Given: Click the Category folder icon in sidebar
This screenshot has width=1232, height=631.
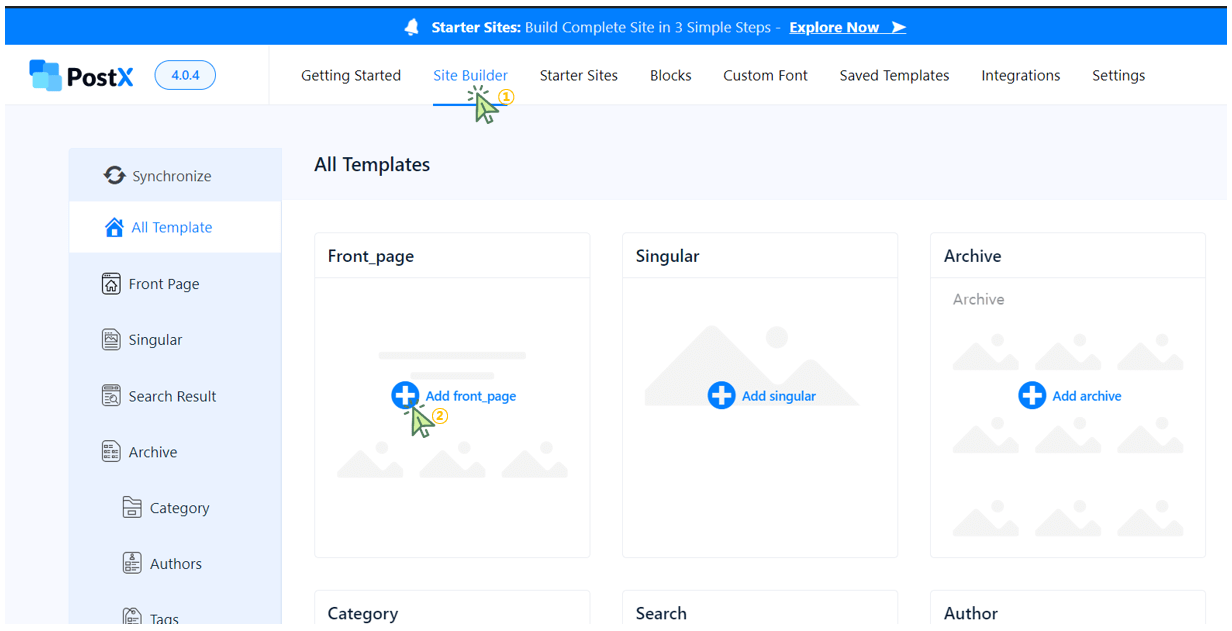Looking at the screenshot, I should 132,508.
